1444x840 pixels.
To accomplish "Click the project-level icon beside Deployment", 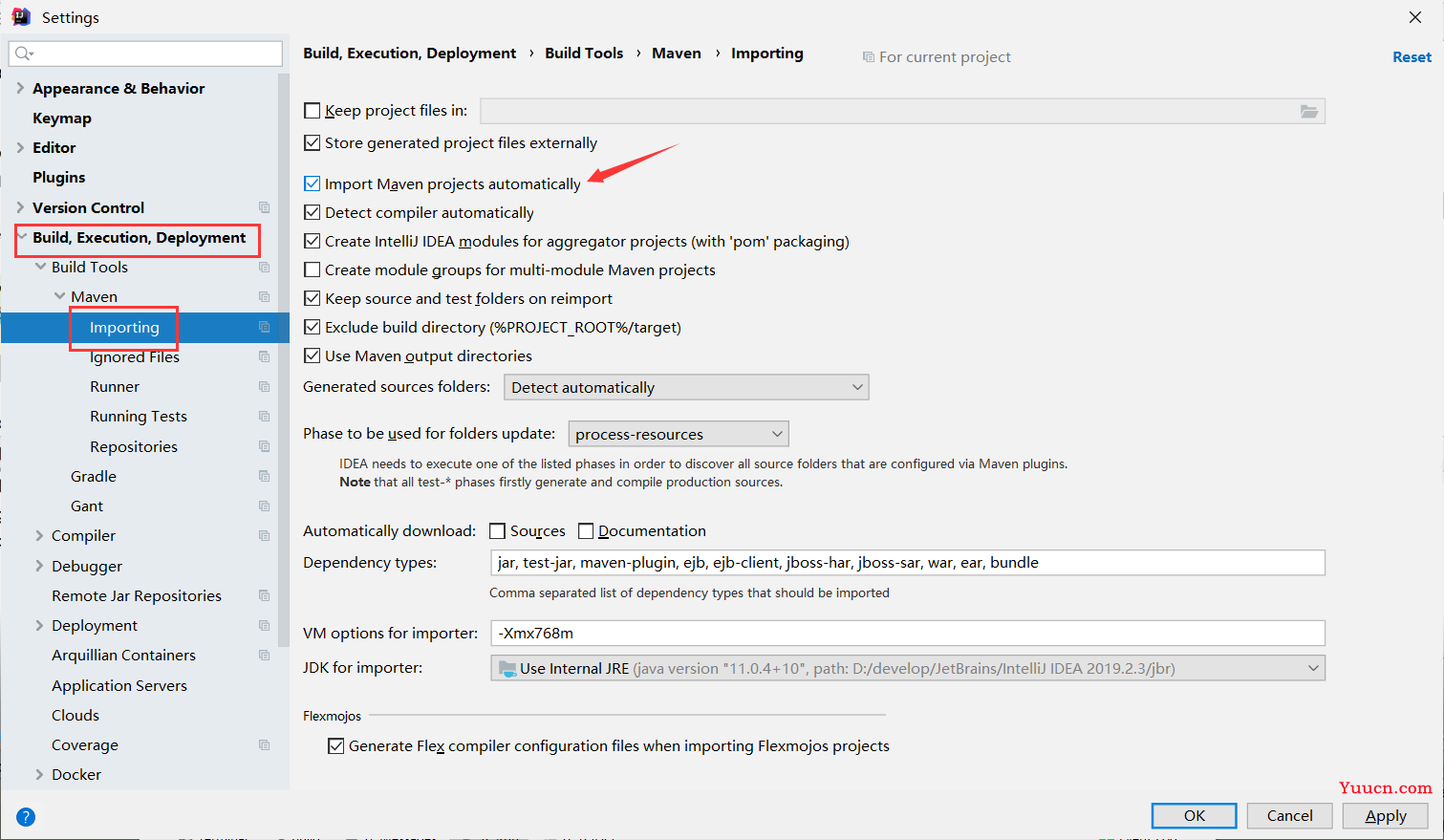I will (264, 625).
